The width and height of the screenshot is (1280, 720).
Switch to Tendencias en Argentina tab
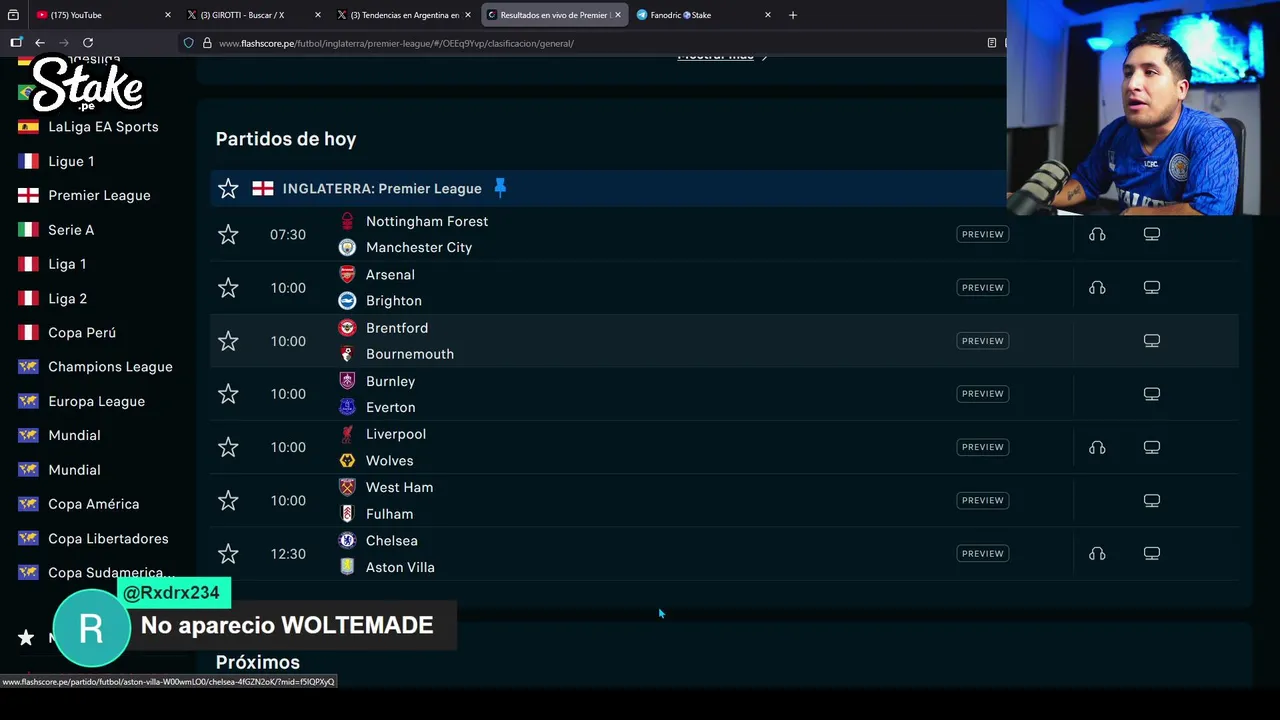(x=404, y=15)
